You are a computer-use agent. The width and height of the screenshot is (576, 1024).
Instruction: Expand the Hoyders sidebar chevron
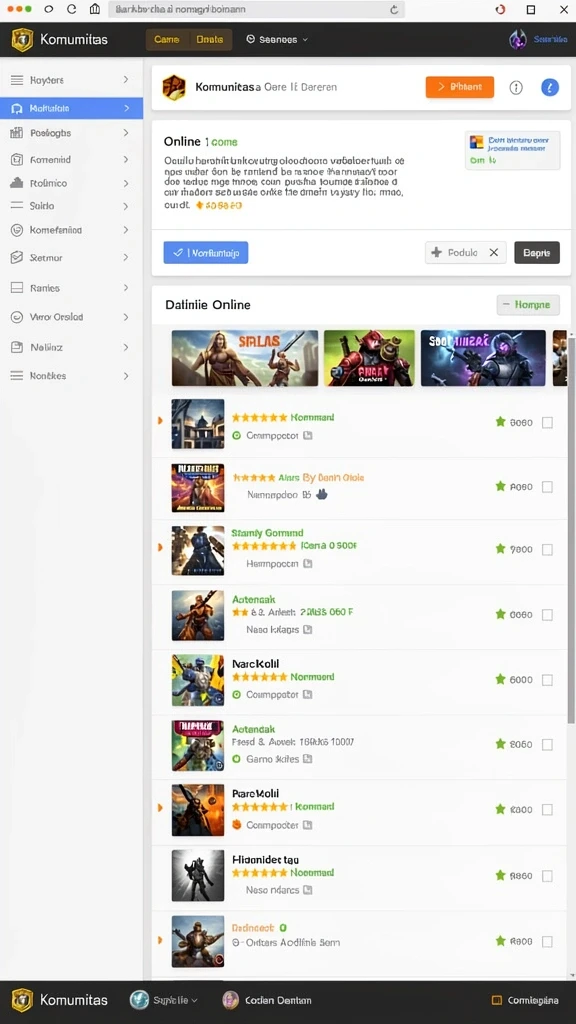(x=126, y=80)
